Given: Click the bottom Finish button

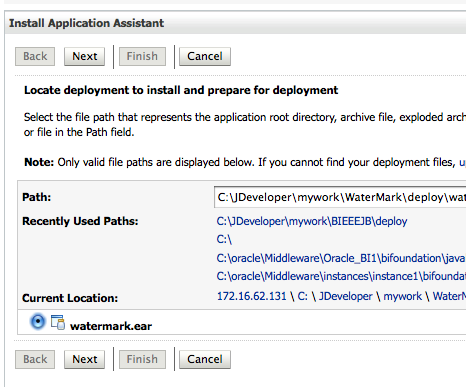Looking at the screenshot, I should [x=142, y=359].
